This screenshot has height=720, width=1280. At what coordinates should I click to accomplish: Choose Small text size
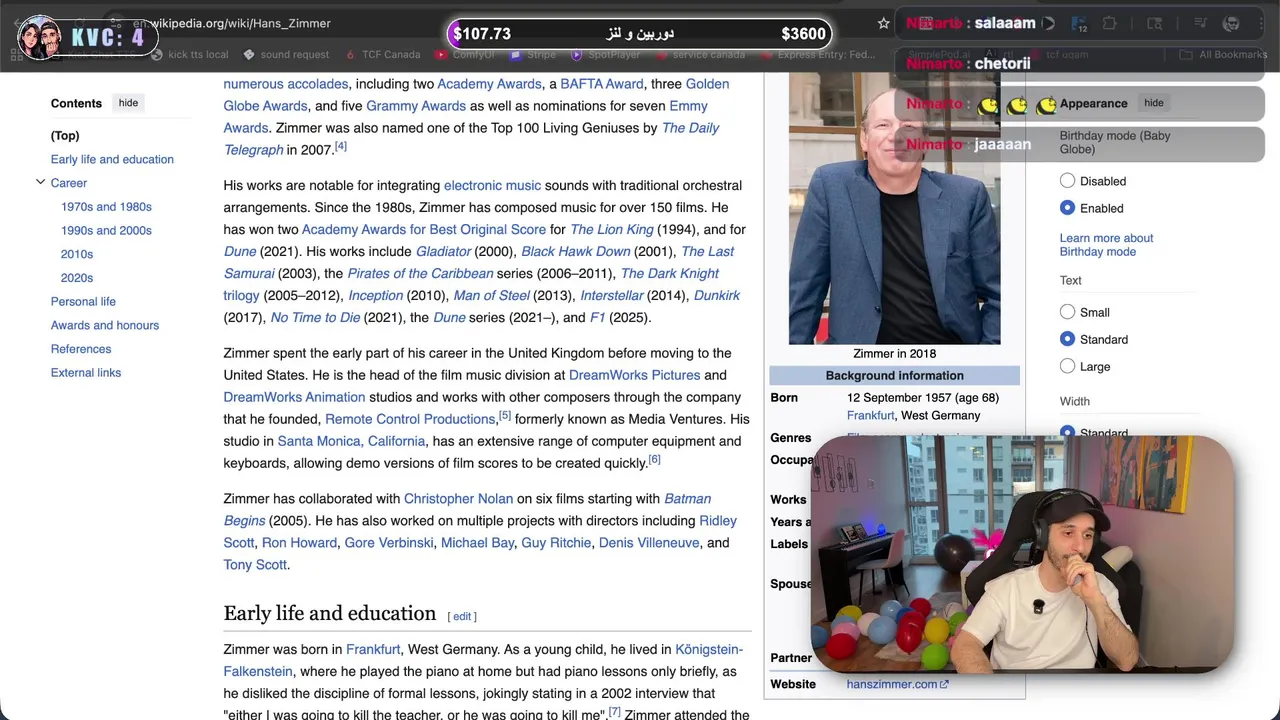point(1067,312)
